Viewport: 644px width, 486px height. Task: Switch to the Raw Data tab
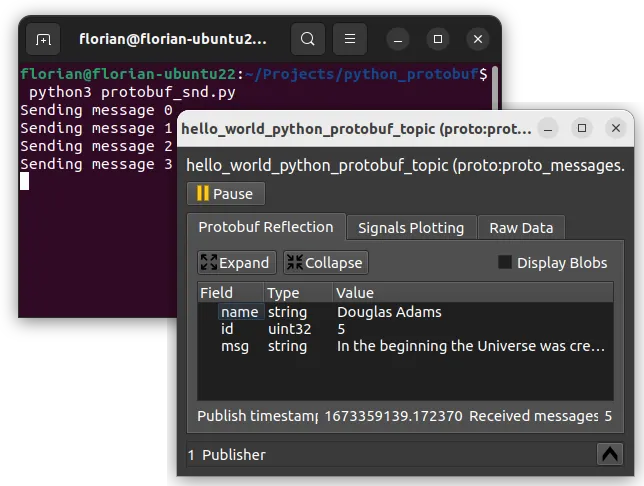[x=521, y=228]
